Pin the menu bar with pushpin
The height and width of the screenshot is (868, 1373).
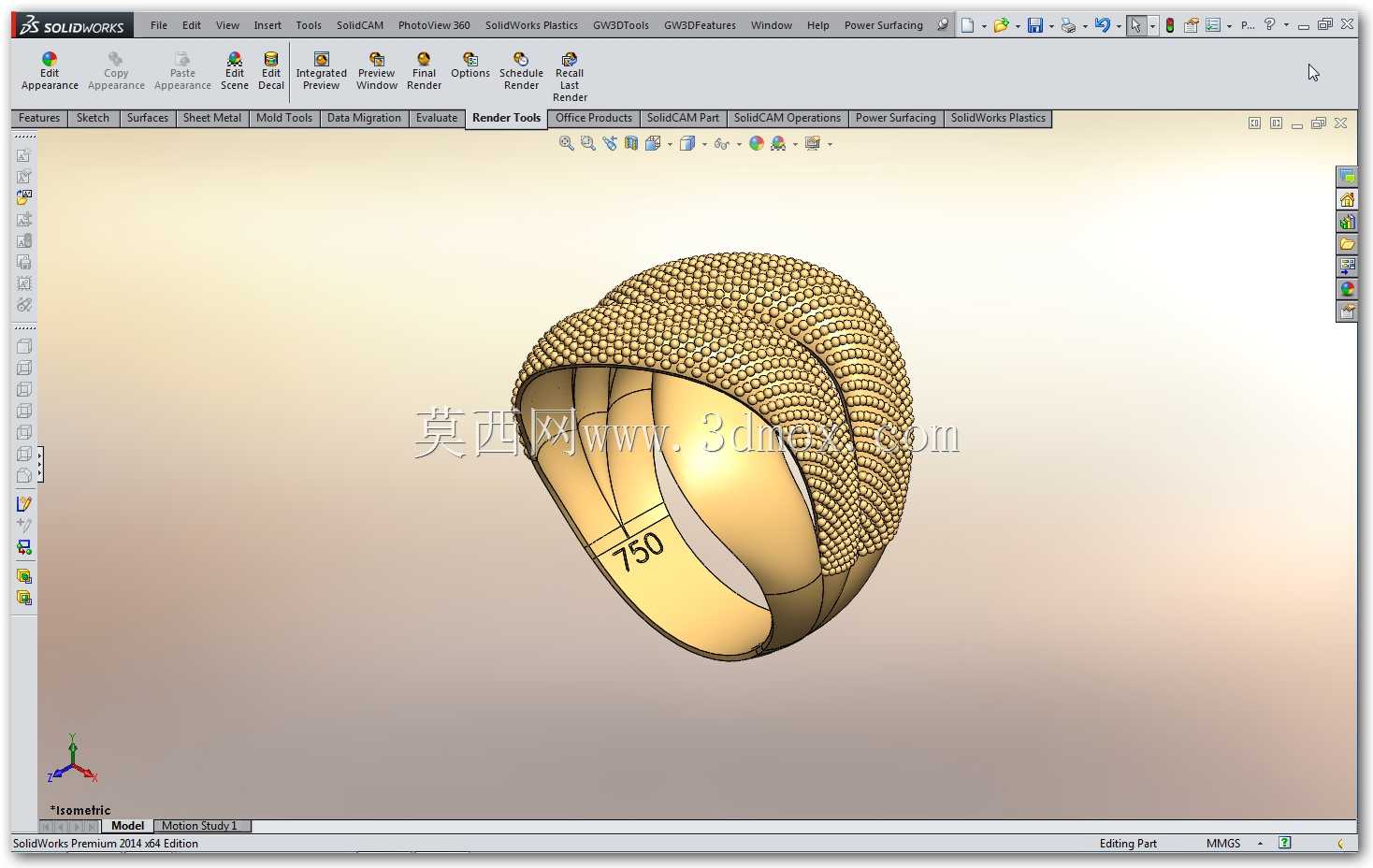[943, 25]
